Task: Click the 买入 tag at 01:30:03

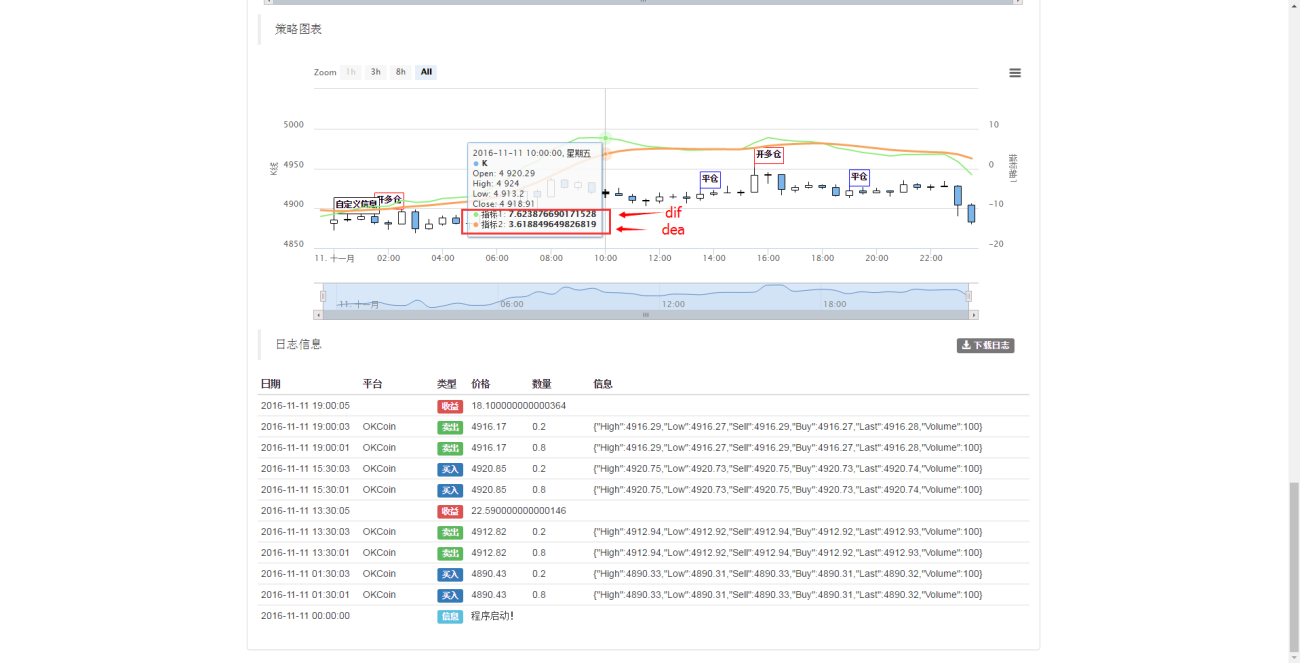Action: pyautogui.click(x=450, y=574)
